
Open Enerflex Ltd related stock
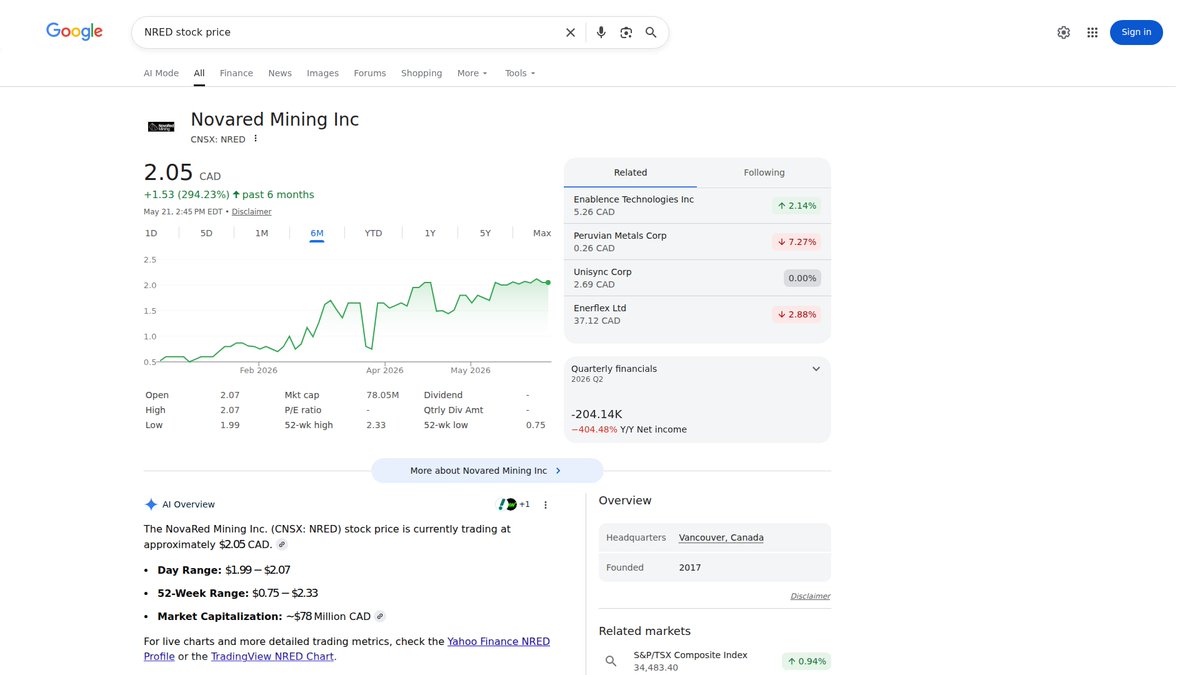tap(697, 314)
